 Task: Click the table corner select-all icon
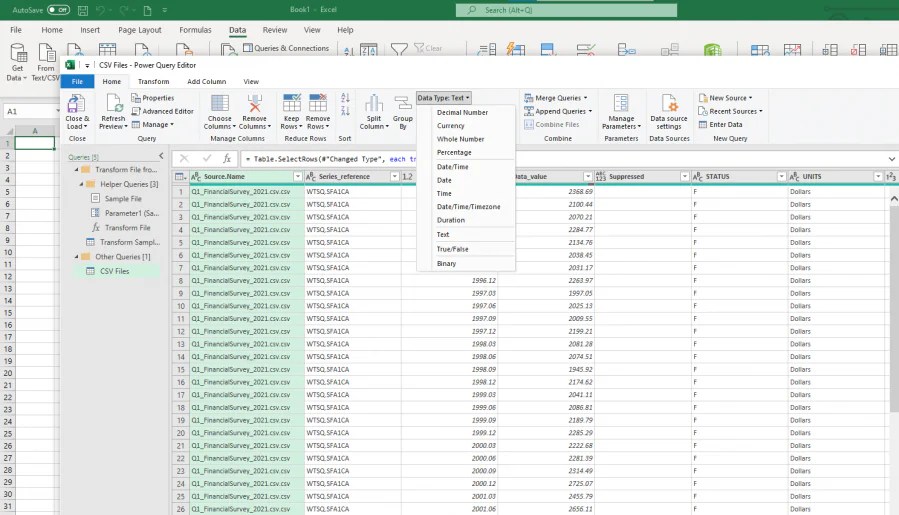(x=180, y=177)
